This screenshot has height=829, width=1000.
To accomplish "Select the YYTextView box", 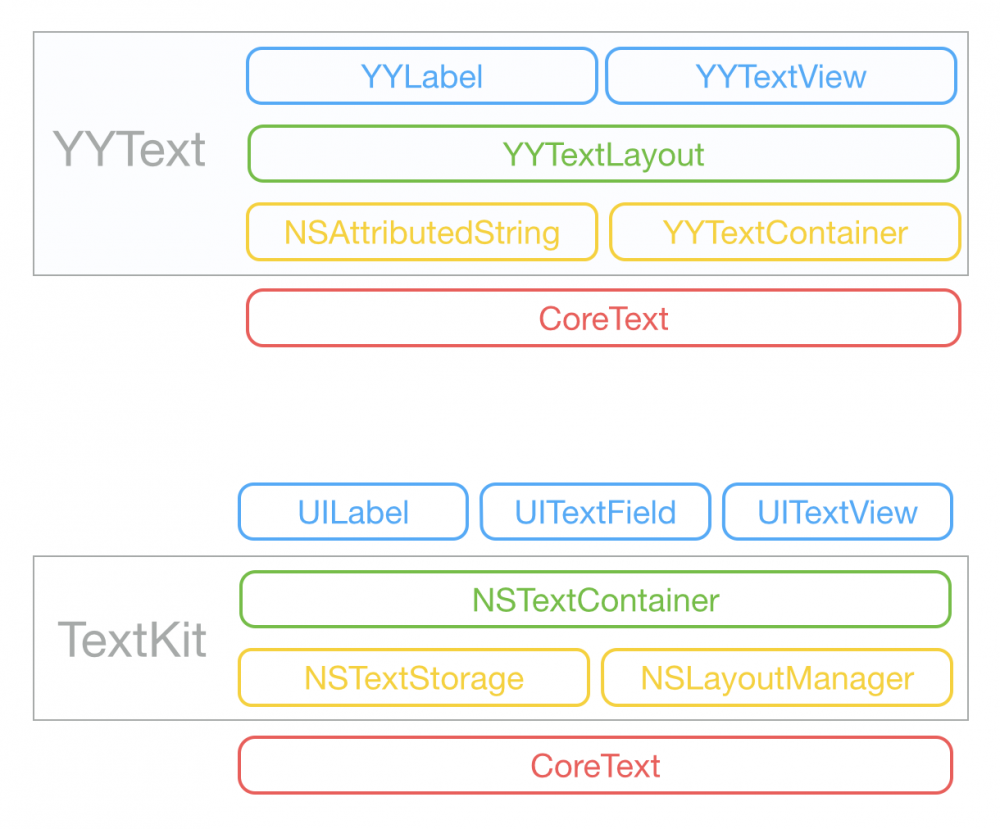I will coord(781,77).
